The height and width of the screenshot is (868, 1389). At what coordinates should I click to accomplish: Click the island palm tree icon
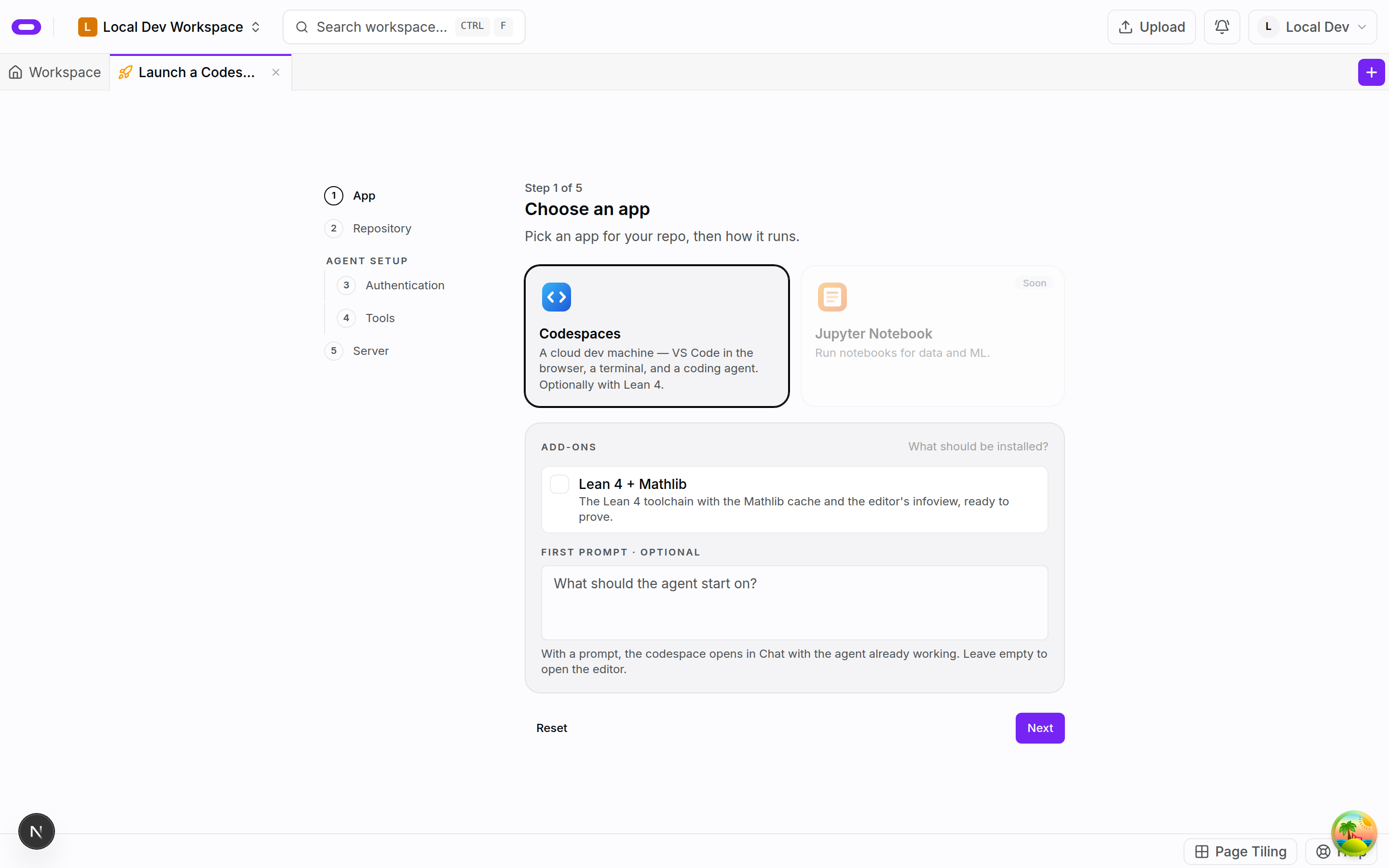click(x=1353, y=833)
